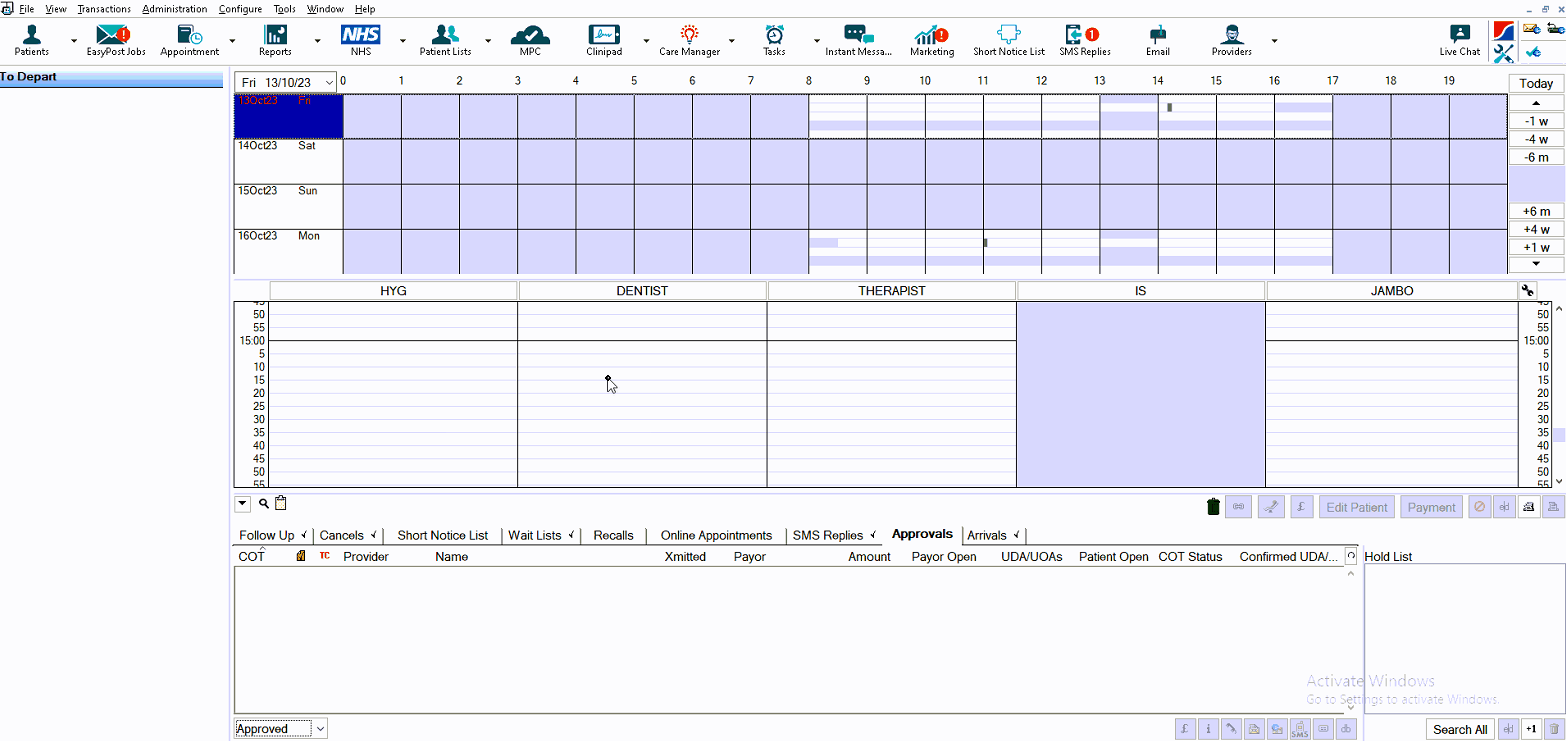Open the Administration menu
This screenshot has height=741, width=1566.
(x=175, y=9)
